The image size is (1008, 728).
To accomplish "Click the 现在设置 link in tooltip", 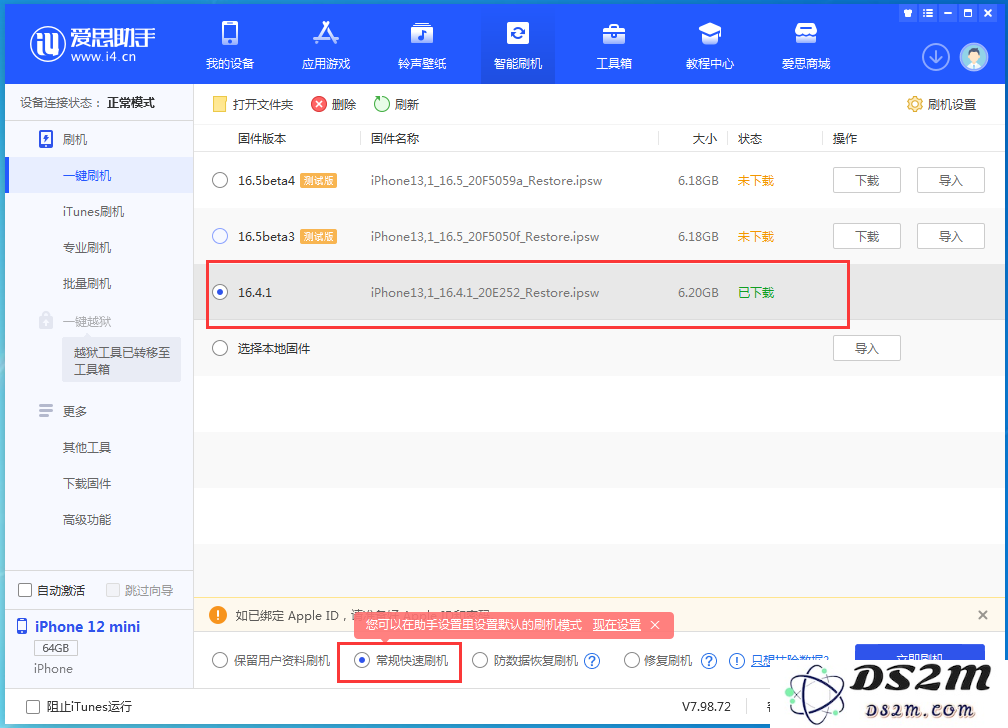I will pyautogui.click(x=616, y=625).
